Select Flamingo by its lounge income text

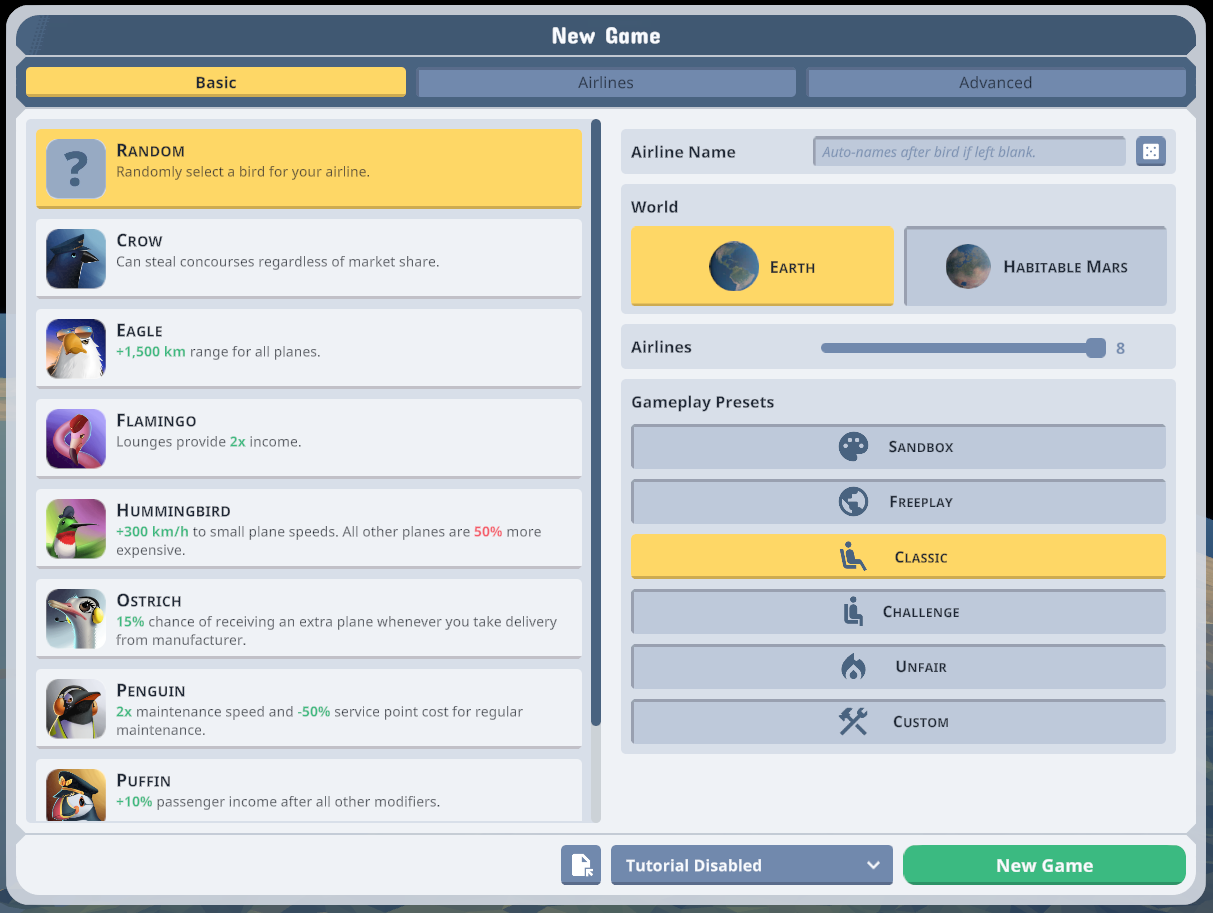pyautogui.click(x=208, y=442)
